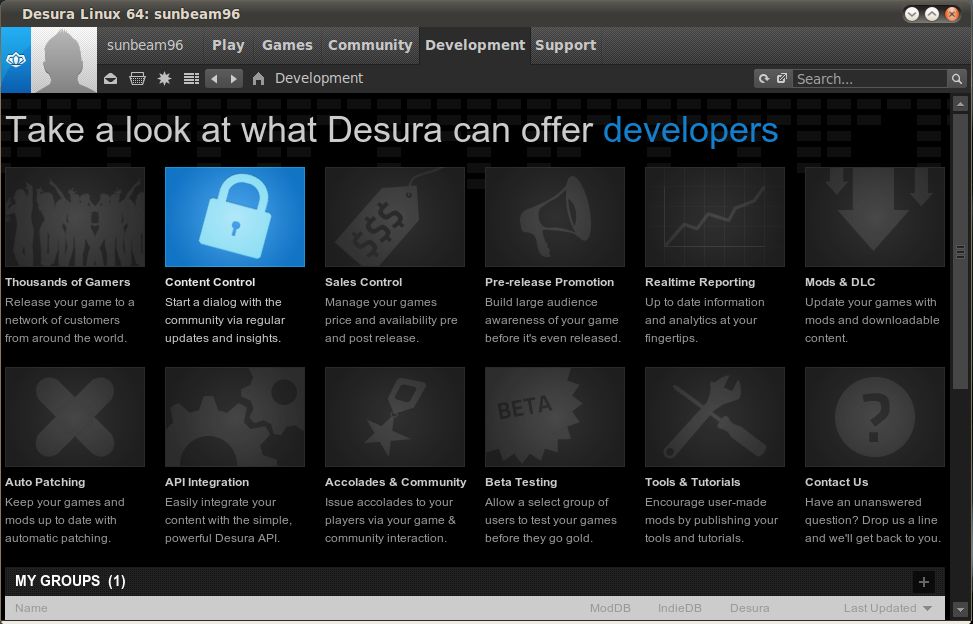Screen dimensions: 973x624
Task: Go back with the left arrow
Action: click(214, 79)
